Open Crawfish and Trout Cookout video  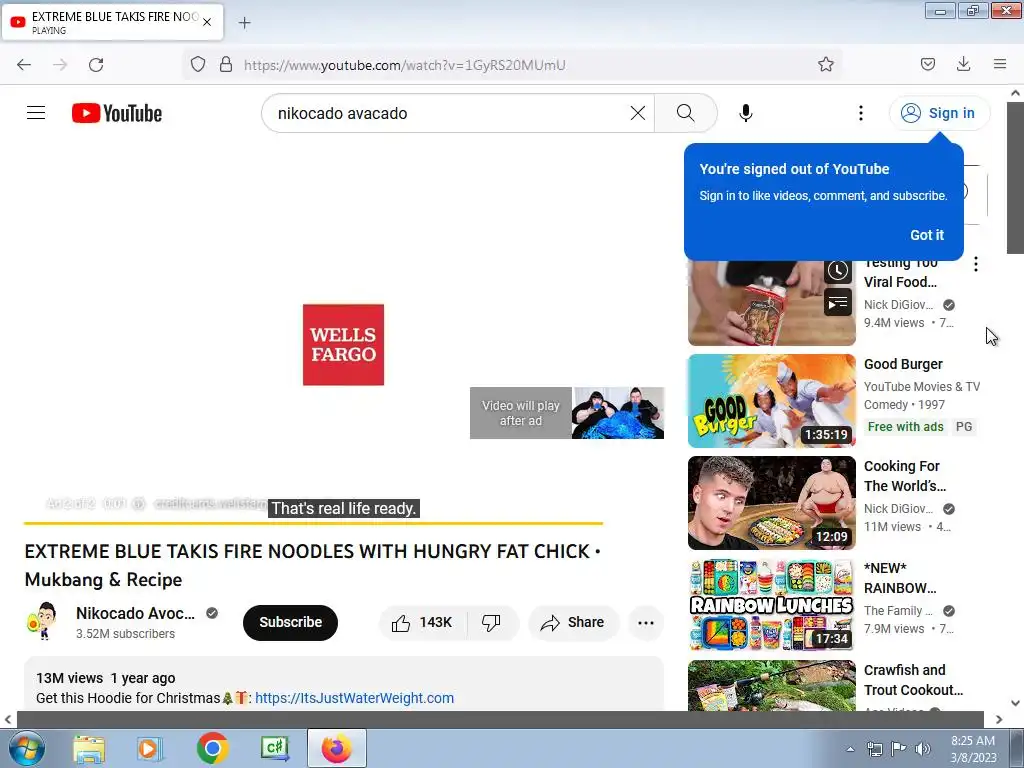913,680
